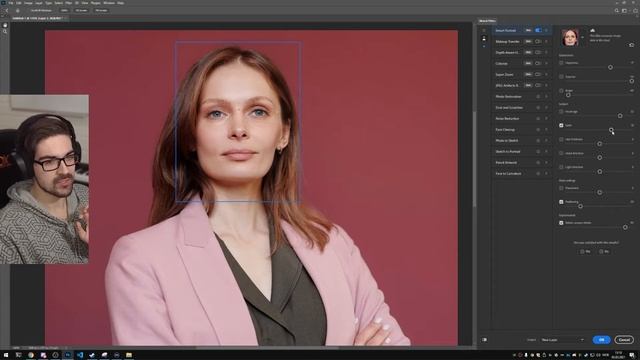Enable the Colorize filter toggle
The height and width of the screenshot is (360, 640).
[x=538, y=64]
